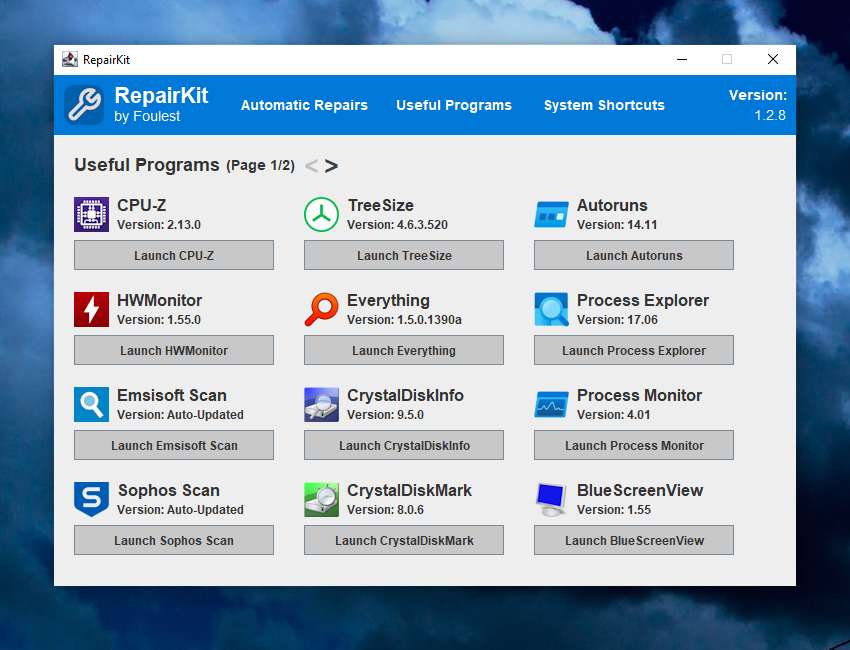Click the Everything orange magnifier icon
Viewport: 850px width, 650px height.
click(321, 309)
